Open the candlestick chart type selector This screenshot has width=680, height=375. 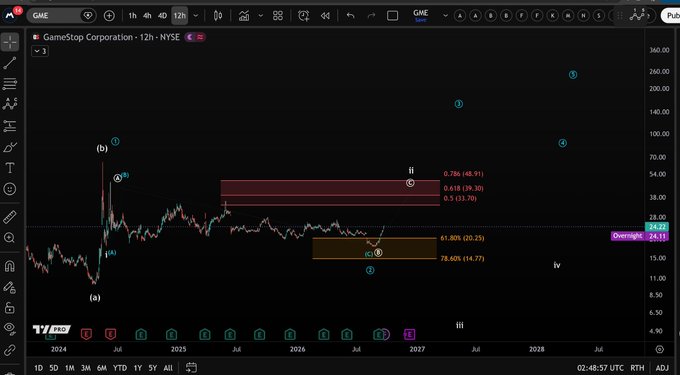[x=218, y=16]
